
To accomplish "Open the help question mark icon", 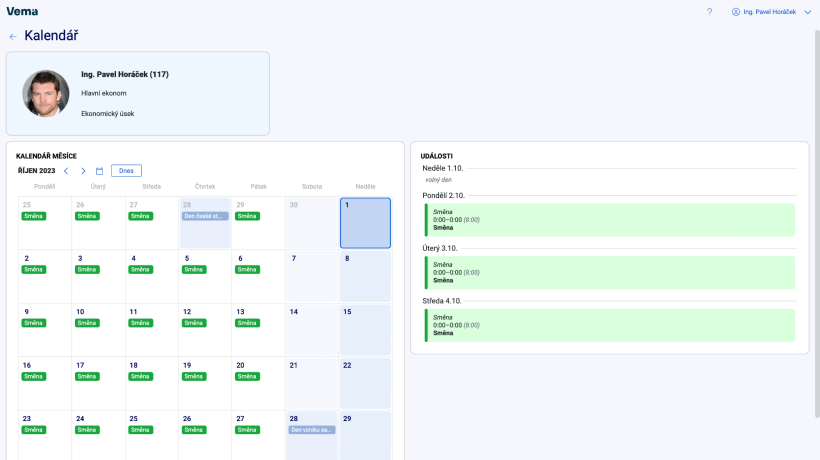I will (x=710, y=12).
